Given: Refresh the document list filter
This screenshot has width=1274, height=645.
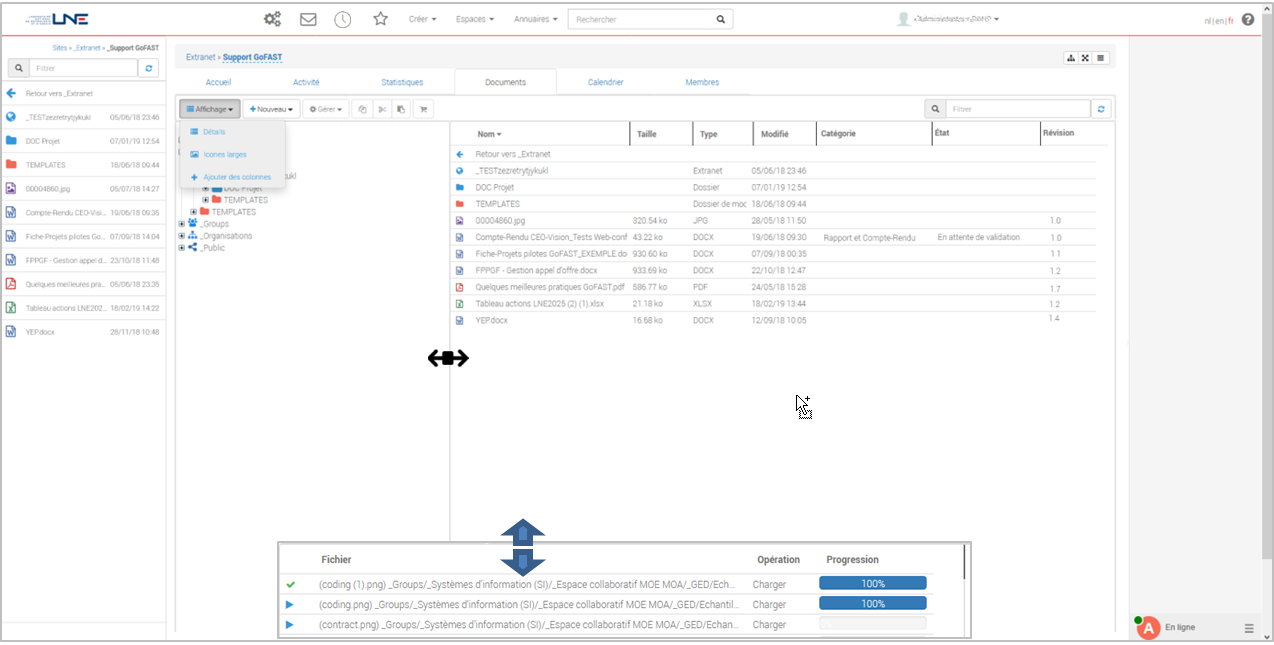Looking at the screenshot, I should tap(1101, 109).
